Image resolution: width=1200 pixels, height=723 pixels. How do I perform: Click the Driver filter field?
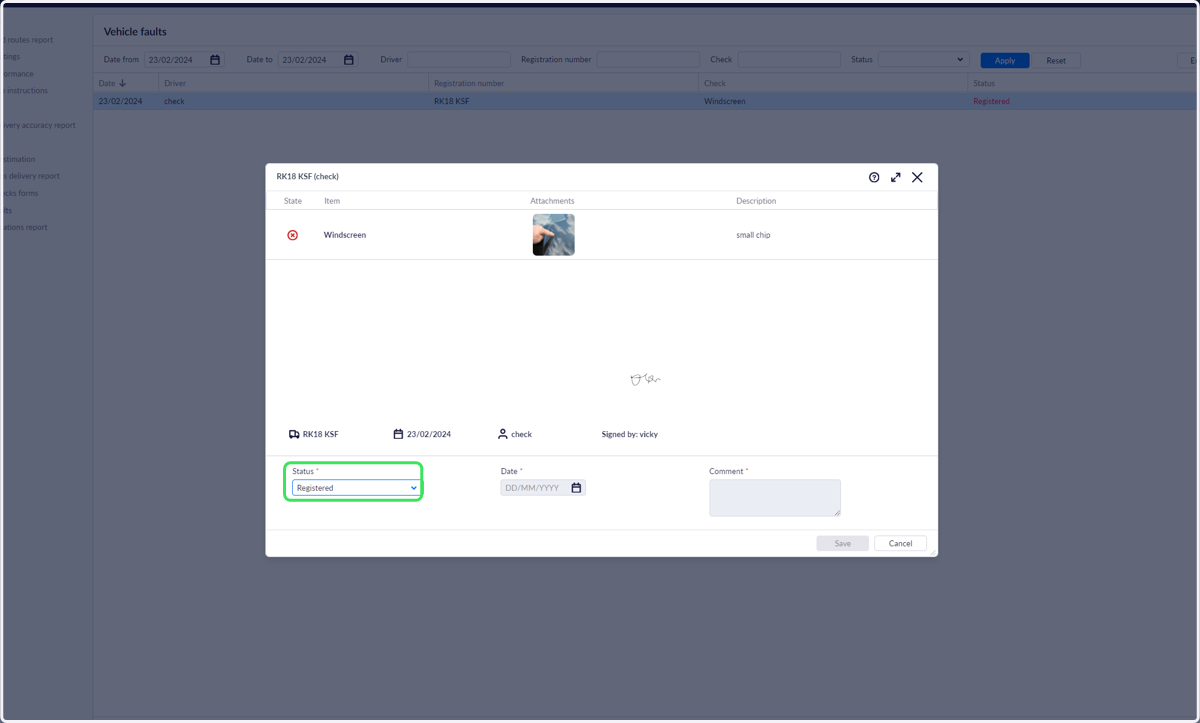tap(459, 60)
